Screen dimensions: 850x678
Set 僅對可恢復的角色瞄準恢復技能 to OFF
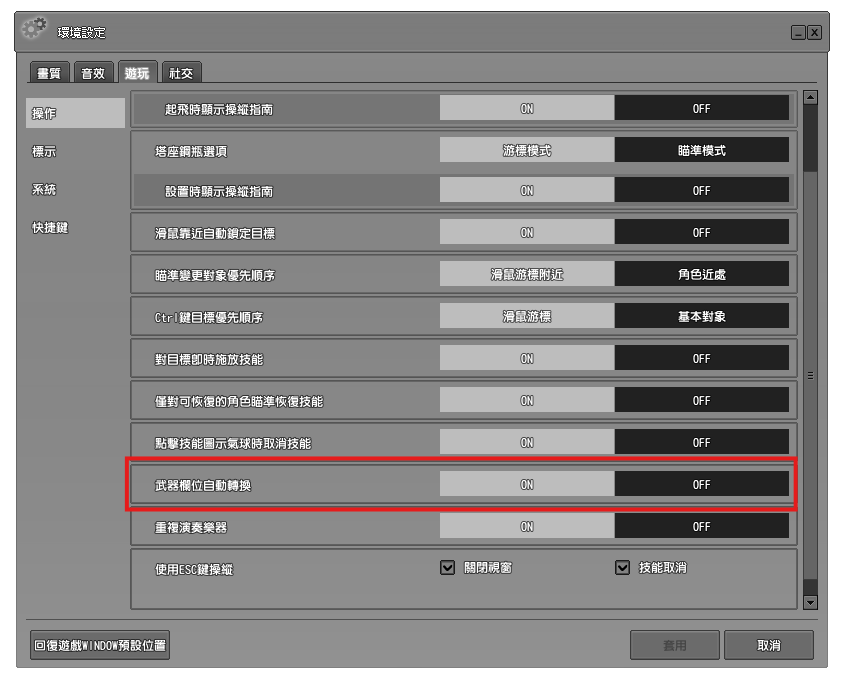pyautogui.click(x=701, y=401)
